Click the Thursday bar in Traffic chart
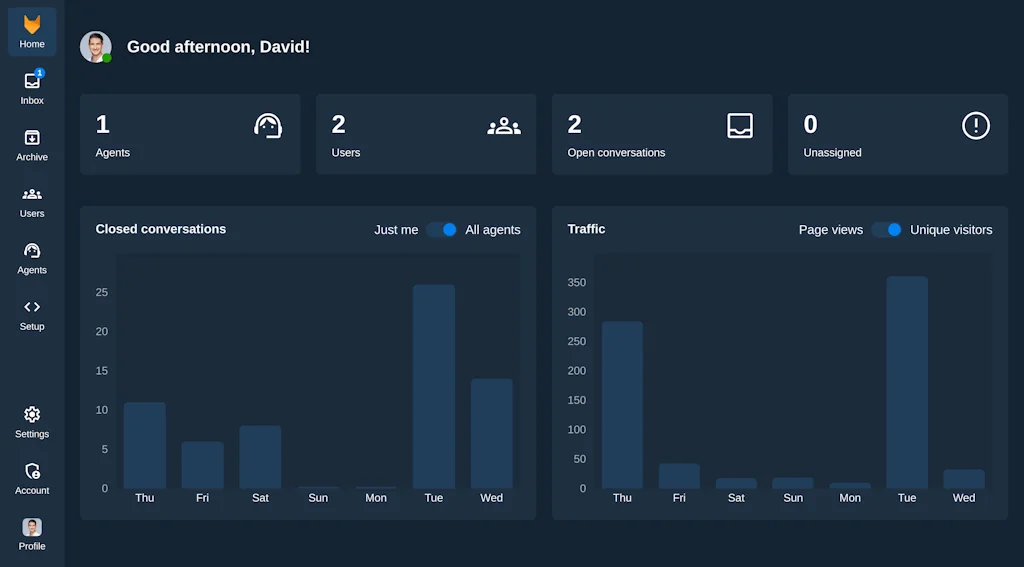 coord(622,405)
